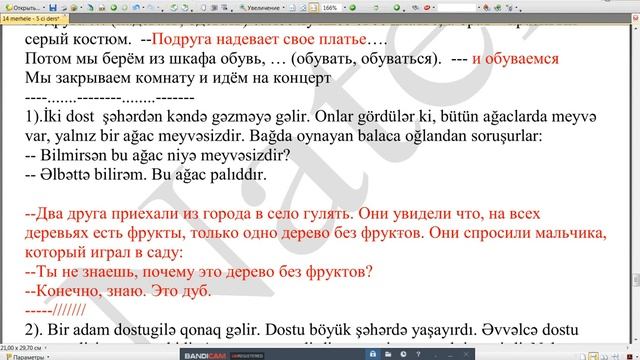Click the green globe toolbar icon
This screenshot has width=640, height=360.
498,8
